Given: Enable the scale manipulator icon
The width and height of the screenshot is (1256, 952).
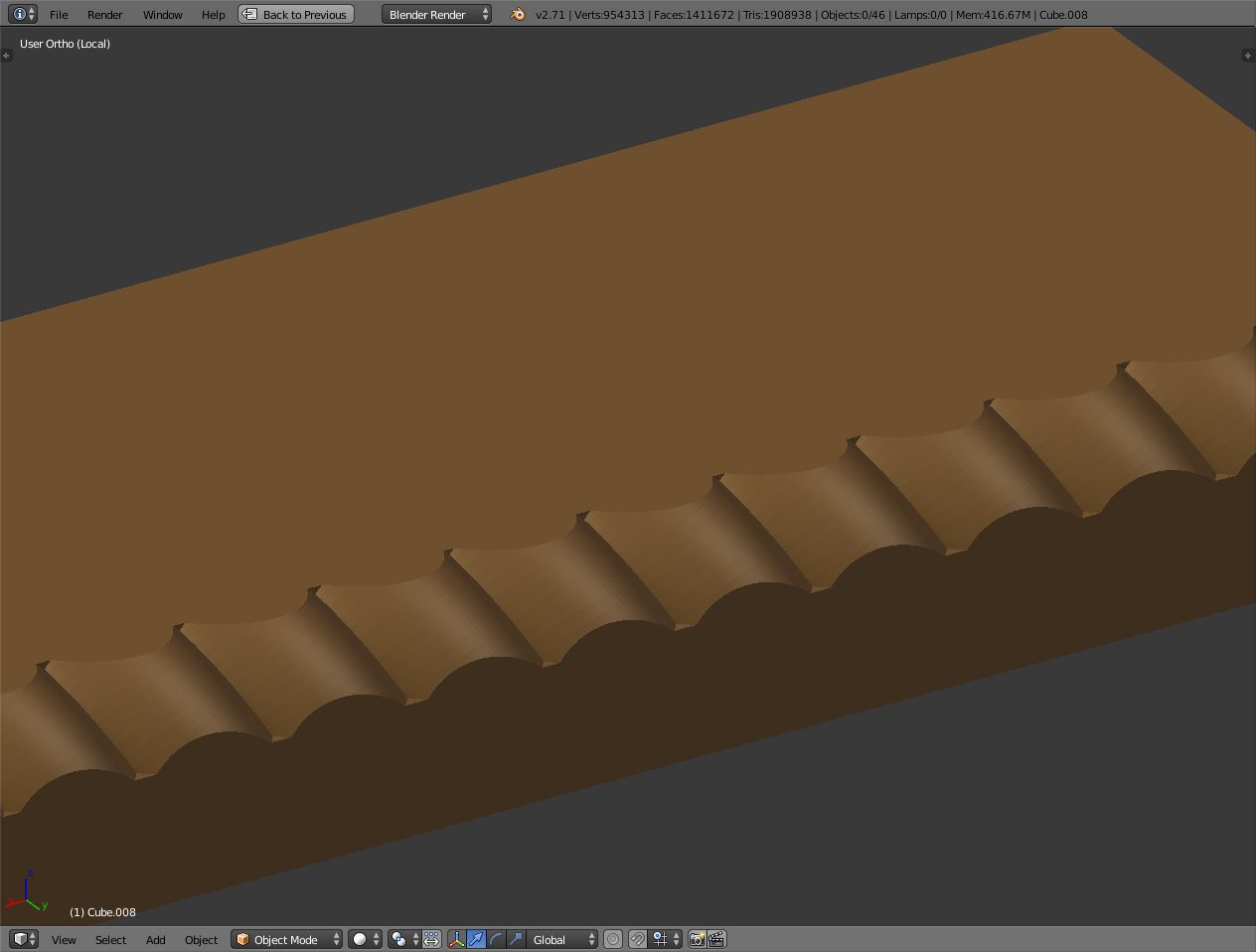Looking at the screenshot, I should (x=516, y=939).
